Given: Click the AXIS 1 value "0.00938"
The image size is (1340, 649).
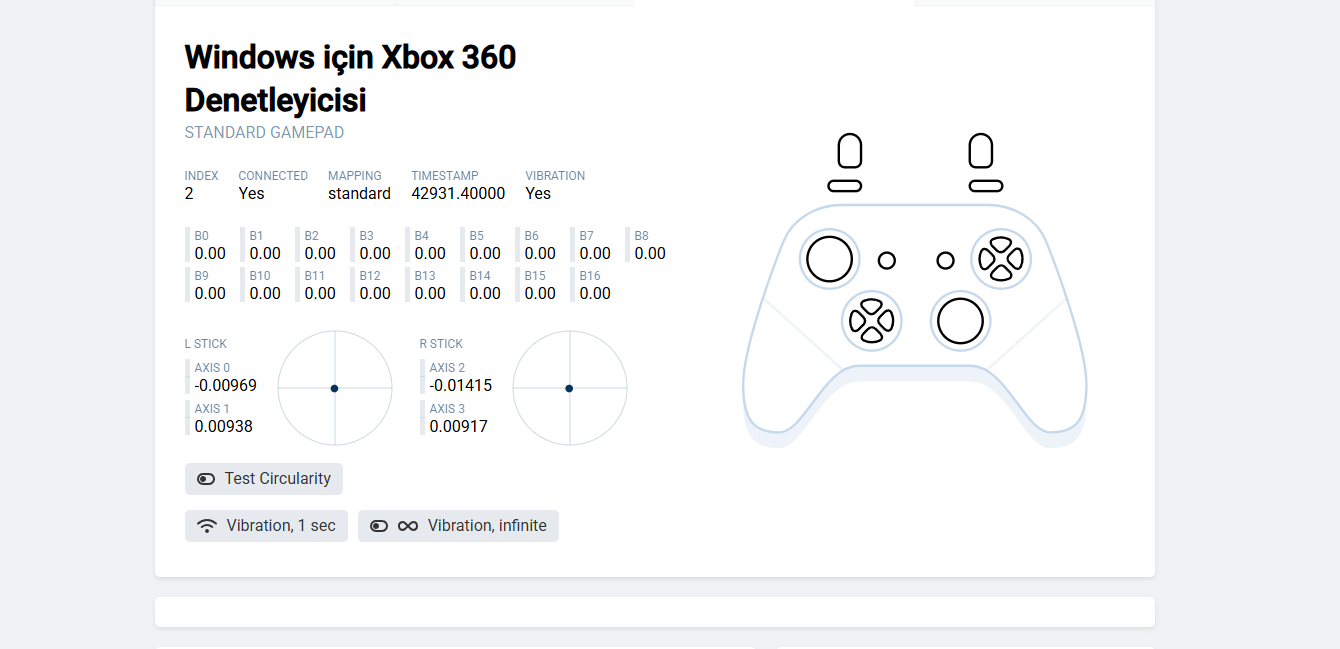Looking at the screenshot, I should point(224,427).
